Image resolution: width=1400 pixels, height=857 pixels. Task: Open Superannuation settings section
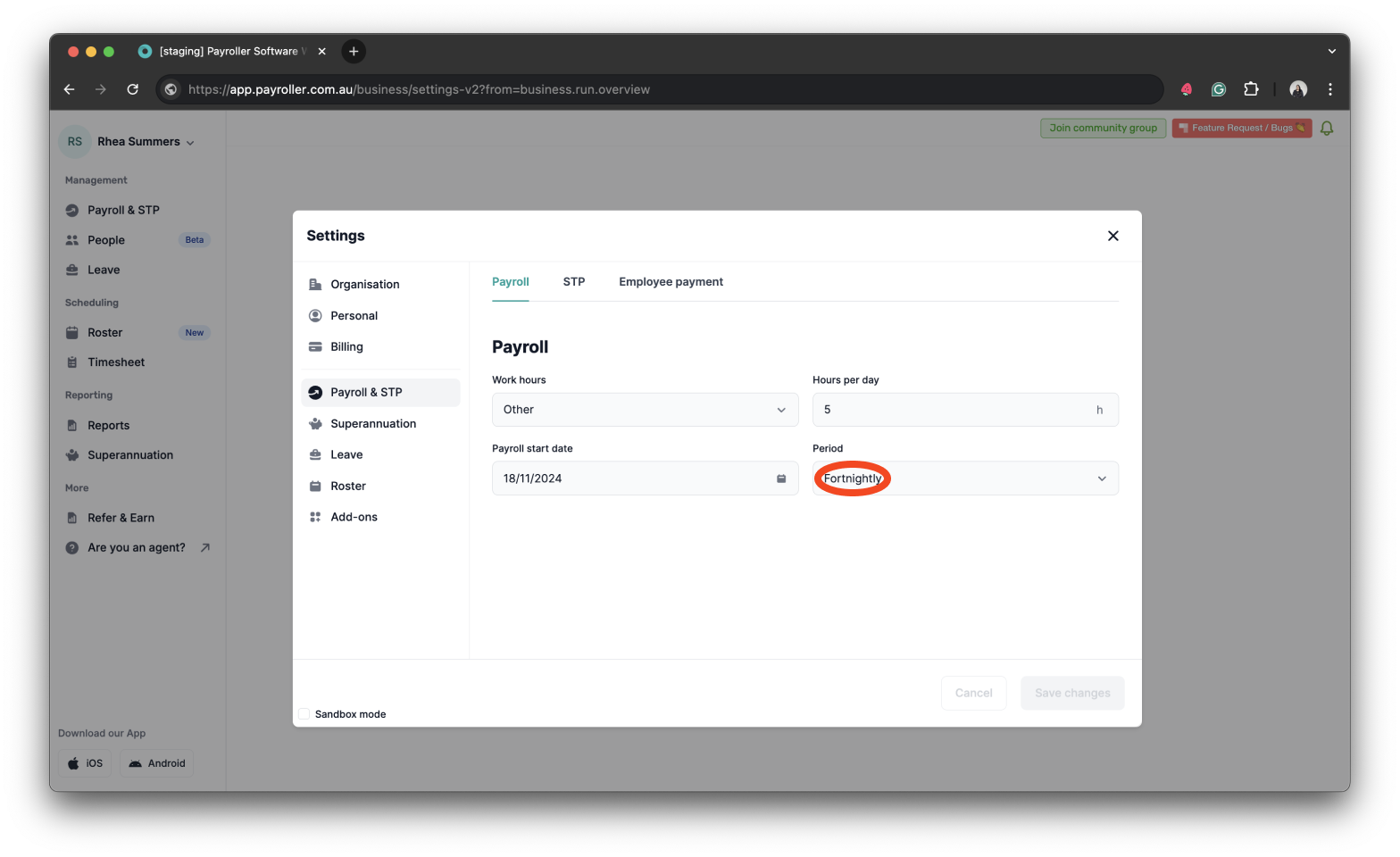[380, 424]
